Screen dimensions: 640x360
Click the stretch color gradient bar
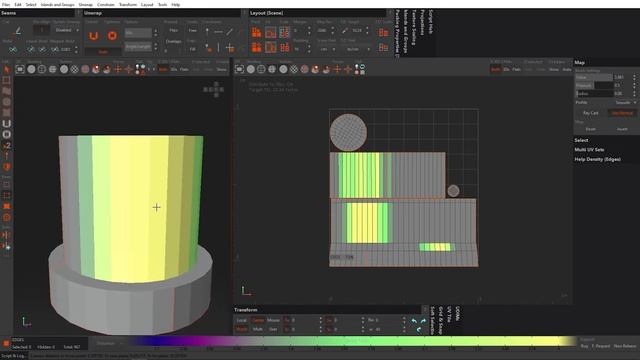[352, 340]
